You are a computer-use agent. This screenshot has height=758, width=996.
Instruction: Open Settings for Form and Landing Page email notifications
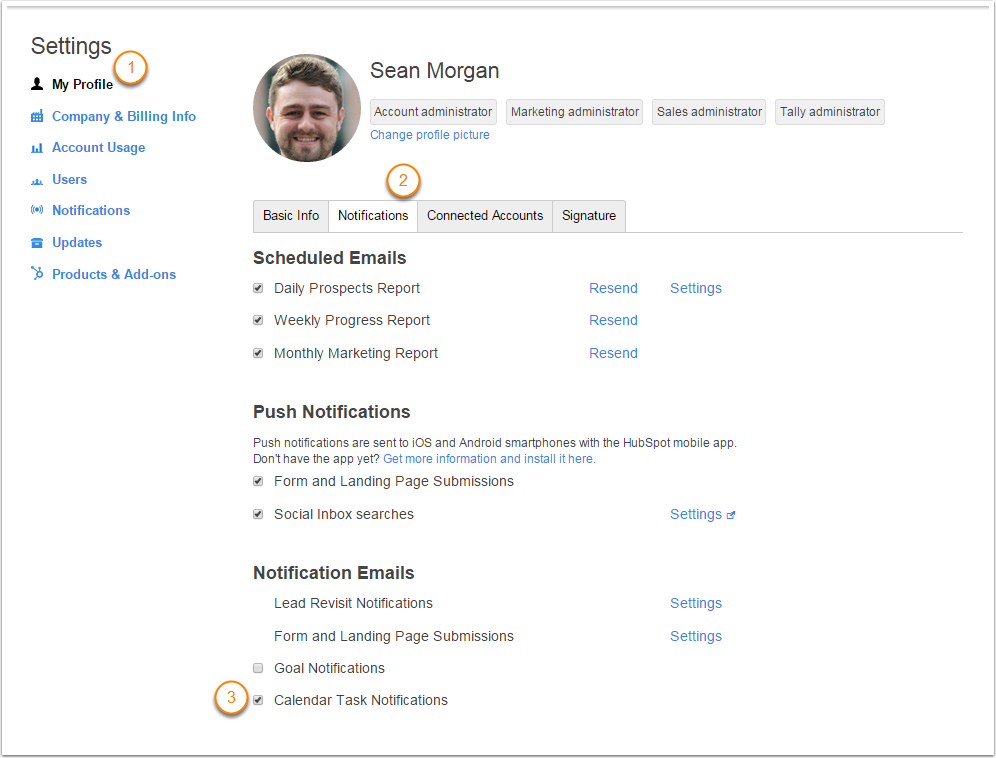click(696, 636)
